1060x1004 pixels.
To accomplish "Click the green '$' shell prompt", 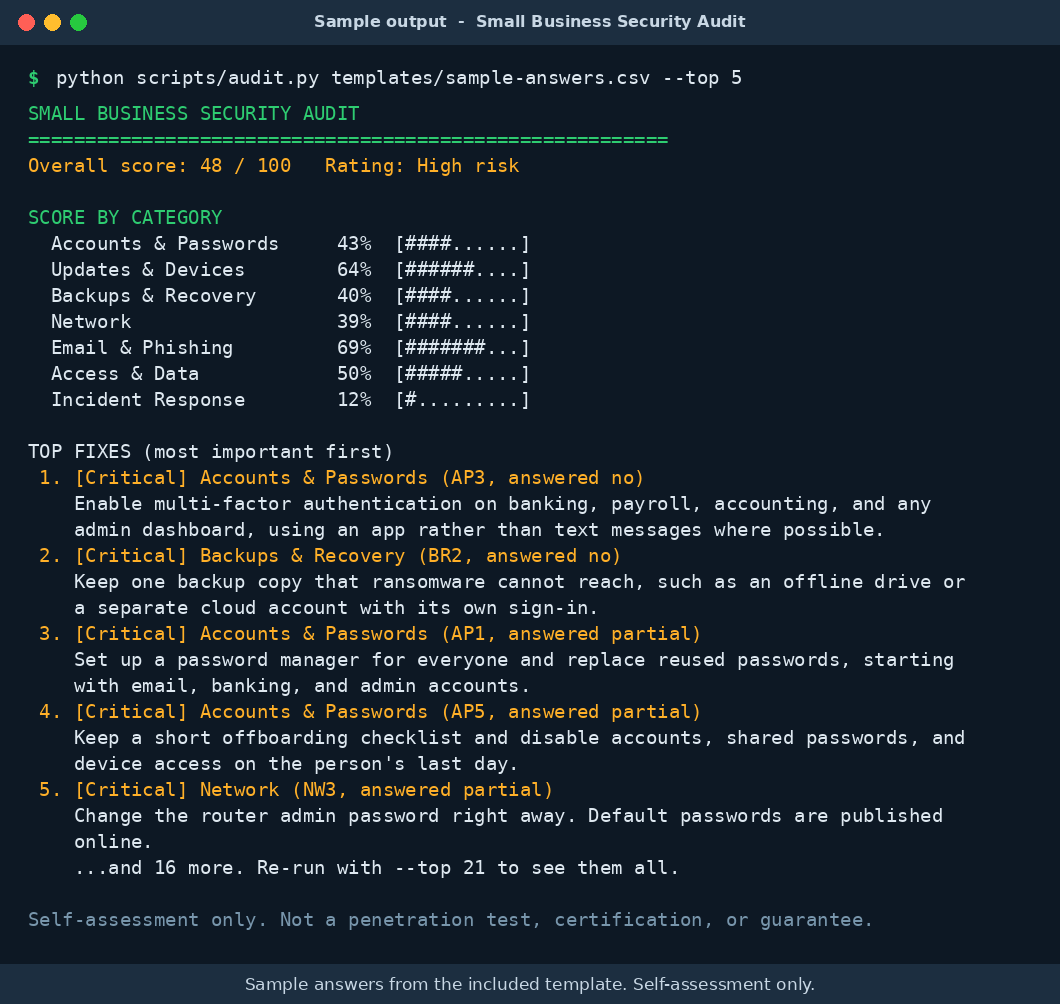I will (x=34, y=78).
